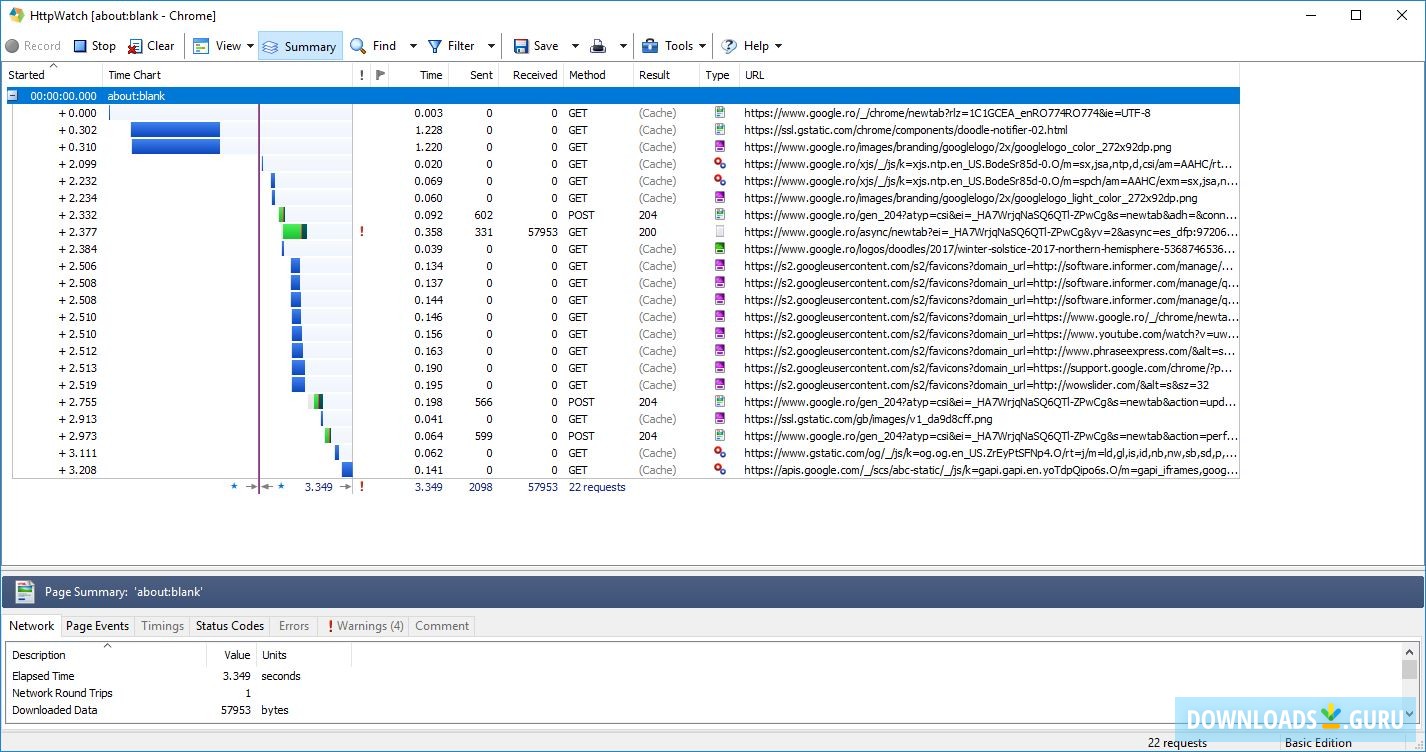Viewport: 1426px width, 752px height.
Task: Clear the captured request log
Action: (151, 46)
